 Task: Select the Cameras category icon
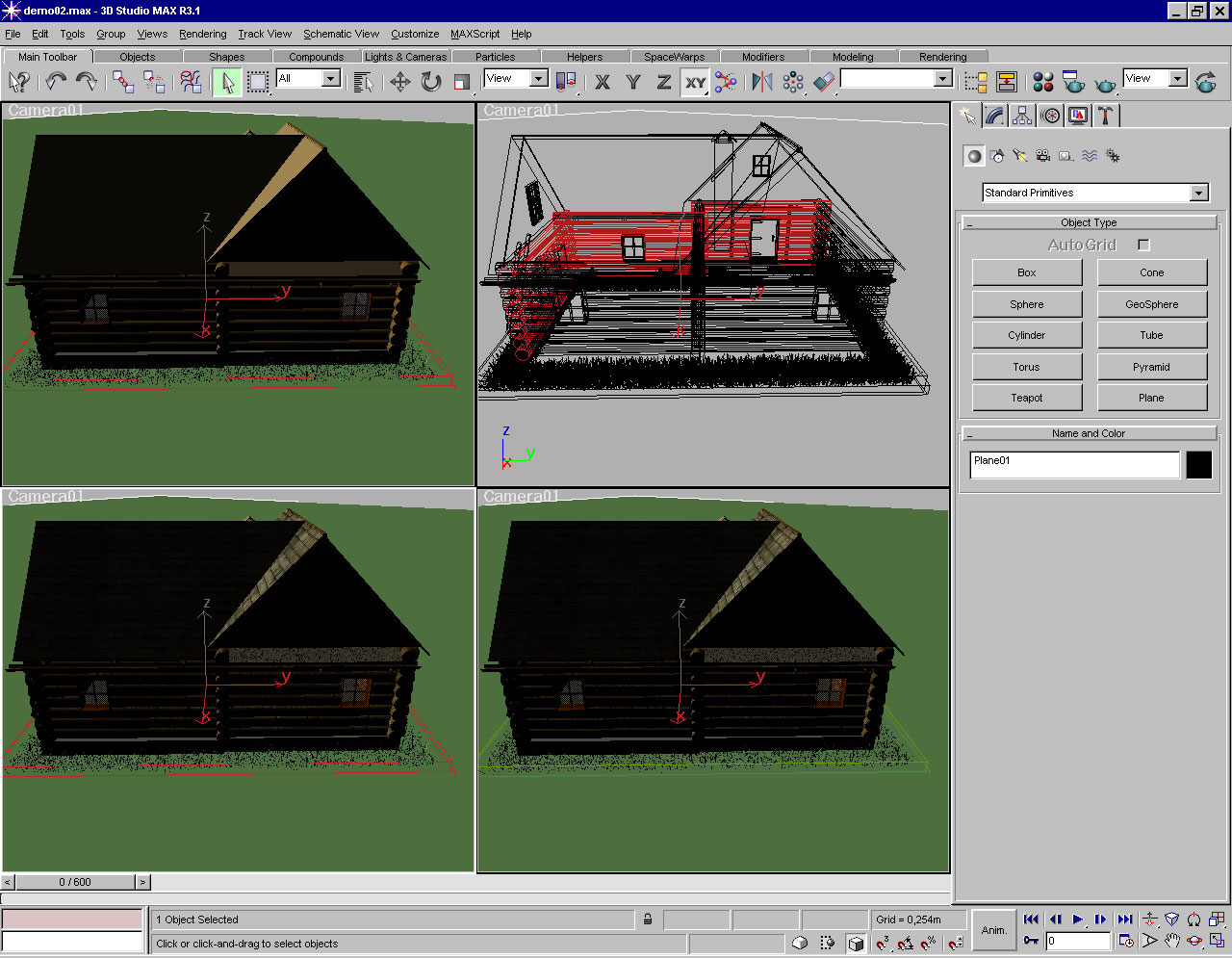(x=1042, y=156)
